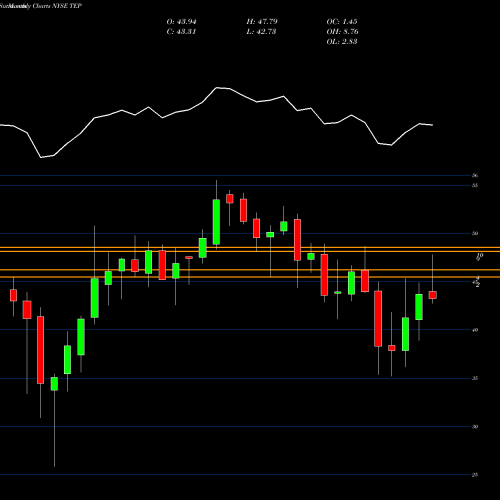Click the 56 price axis label
Screen dimensions: 500x500
pos(475,175)
